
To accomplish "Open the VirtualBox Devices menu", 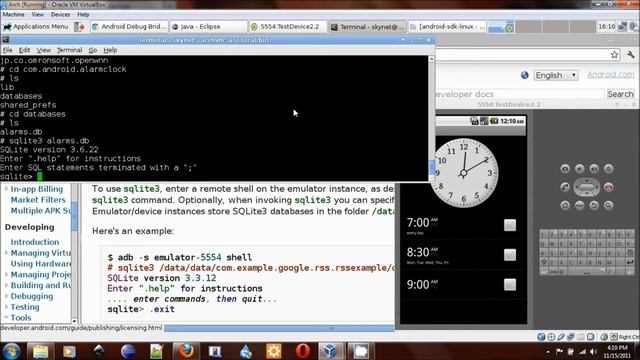I will 60,14.
